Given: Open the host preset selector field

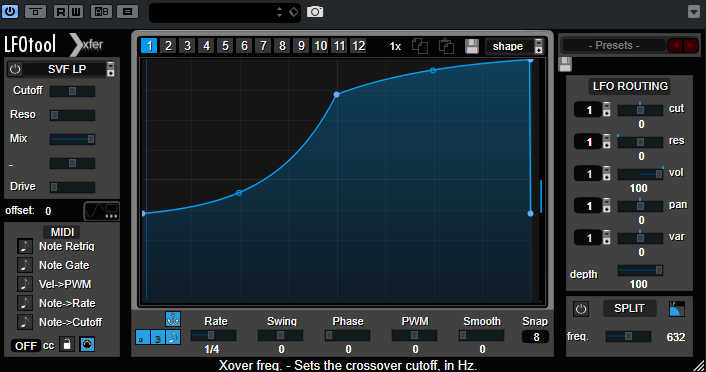Looking at the screenshot, I should [x=225, y=12].
